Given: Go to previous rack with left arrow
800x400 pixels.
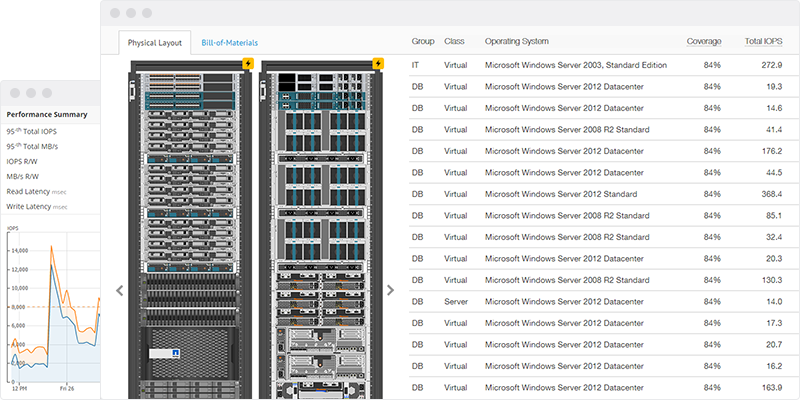Looking at the screenshot, I should click(x=120, y=290).
